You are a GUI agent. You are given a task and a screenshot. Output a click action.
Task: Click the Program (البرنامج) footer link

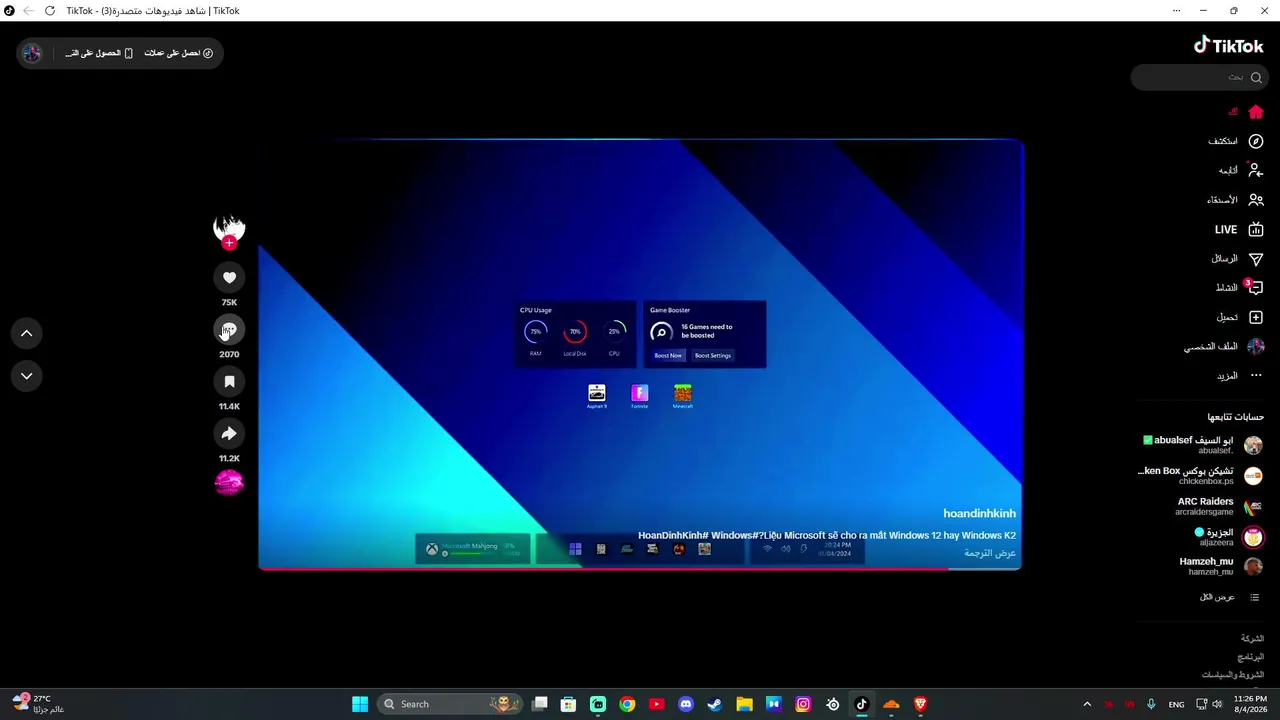[1251, 657]
